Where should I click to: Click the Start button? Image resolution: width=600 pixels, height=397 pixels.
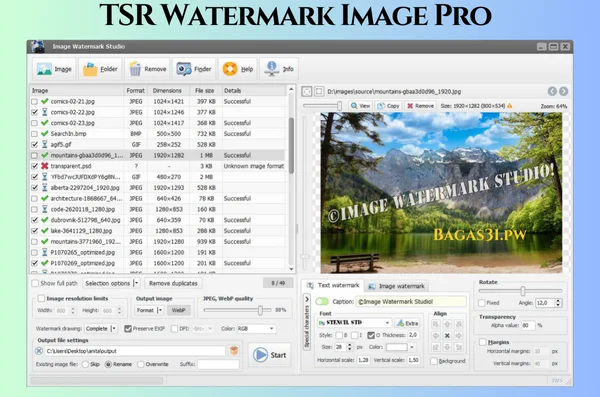(x=270, y=355)
